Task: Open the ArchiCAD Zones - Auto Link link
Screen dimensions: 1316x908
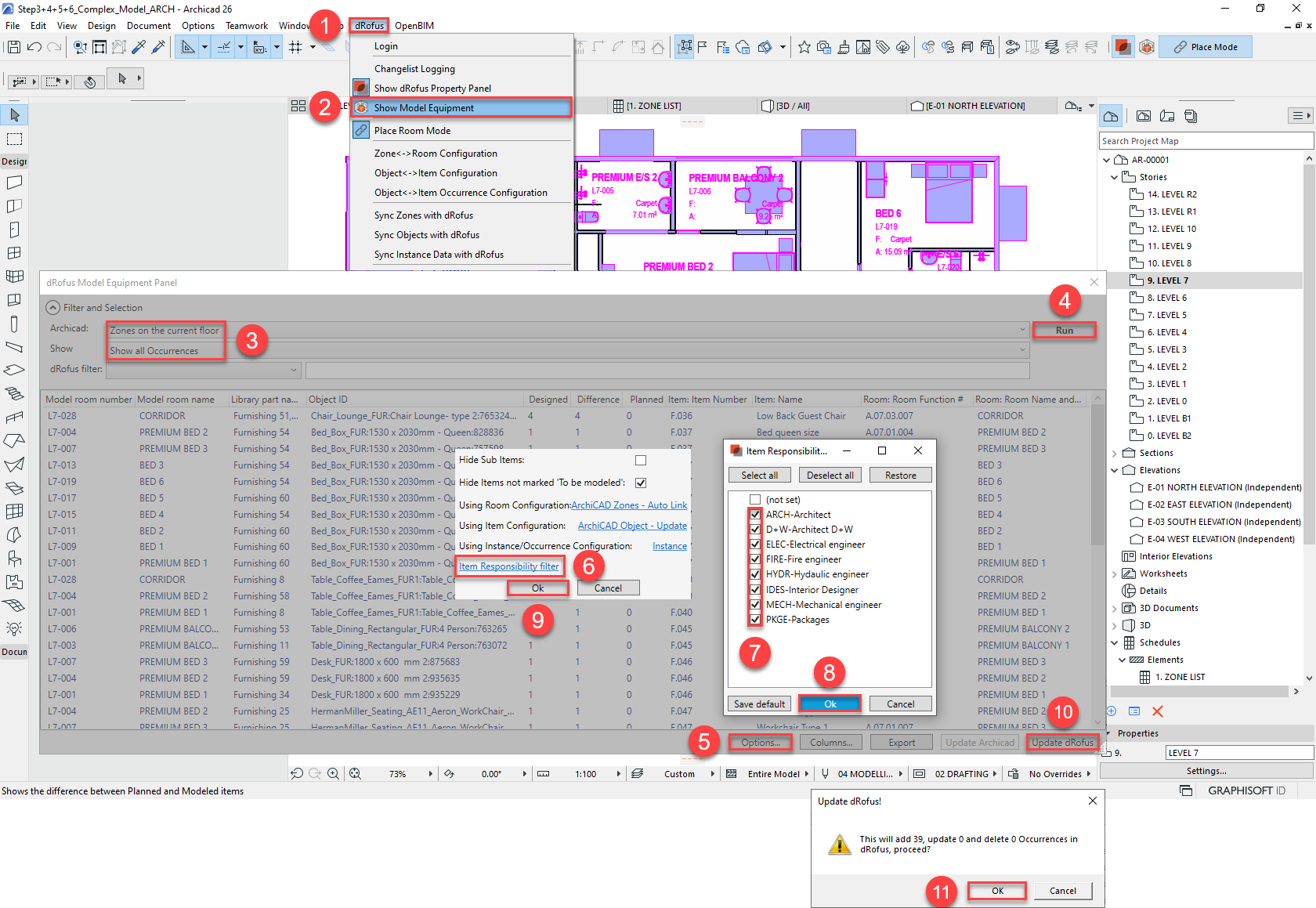Action: point(629,505)
